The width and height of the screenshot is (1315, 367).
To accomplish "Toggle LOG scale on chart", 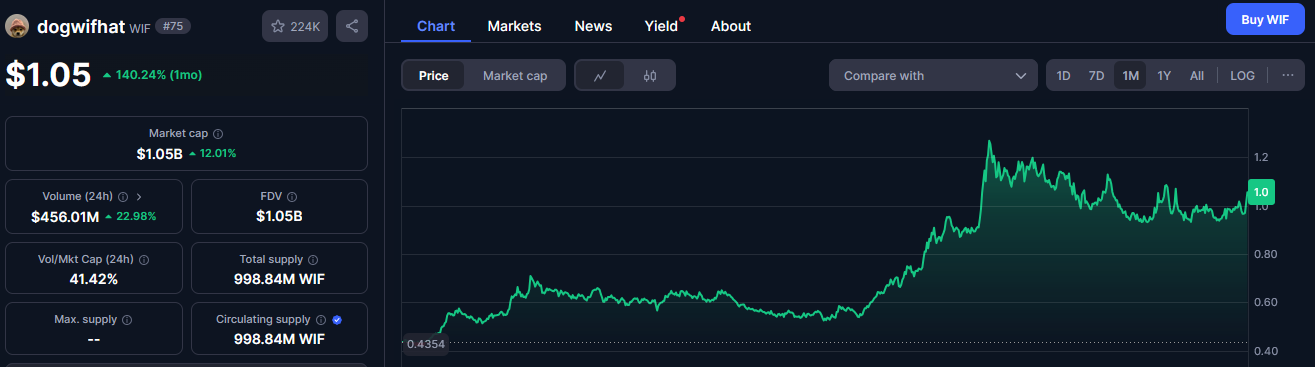I will point(1243,75).
